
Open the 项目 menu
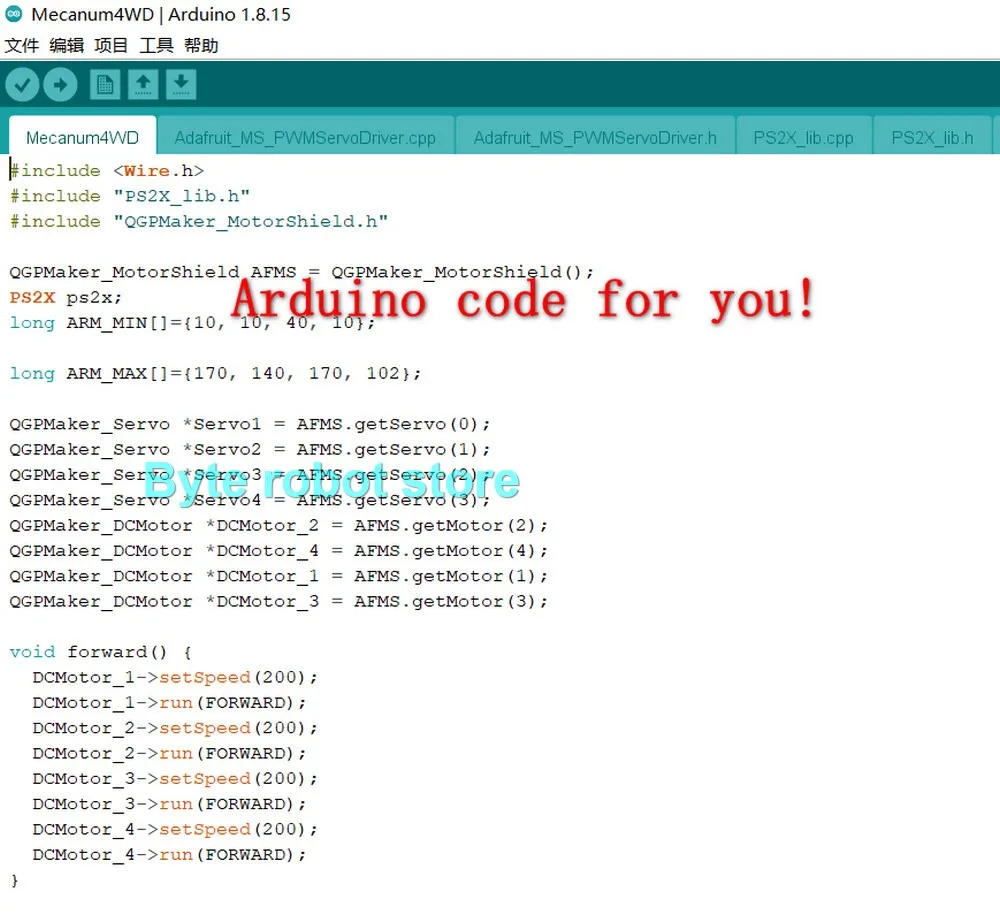point(111,45)
